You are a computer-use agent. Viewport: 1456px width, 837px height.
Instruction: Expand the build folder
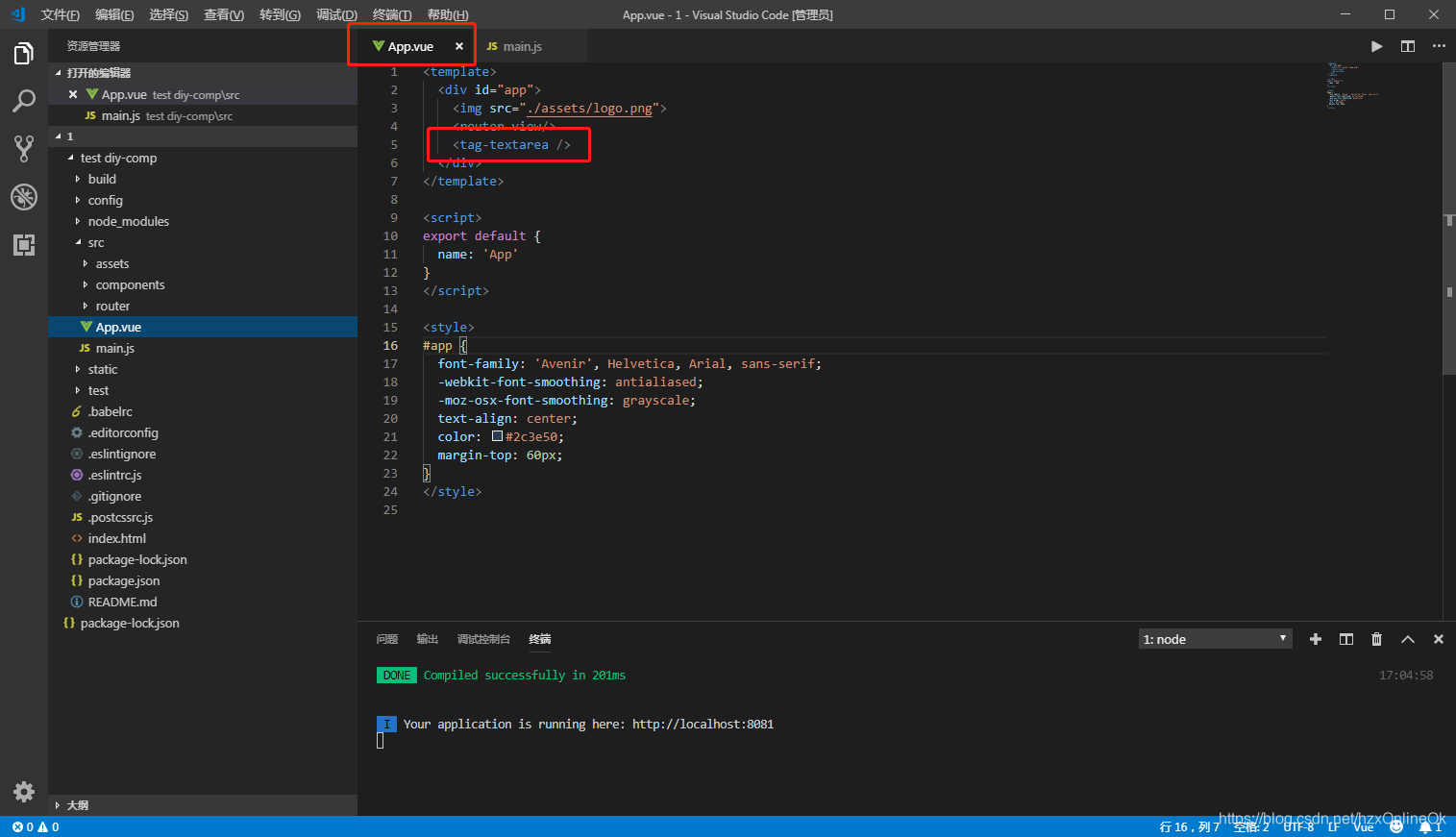pyautogui.click(x=203, y=179)
